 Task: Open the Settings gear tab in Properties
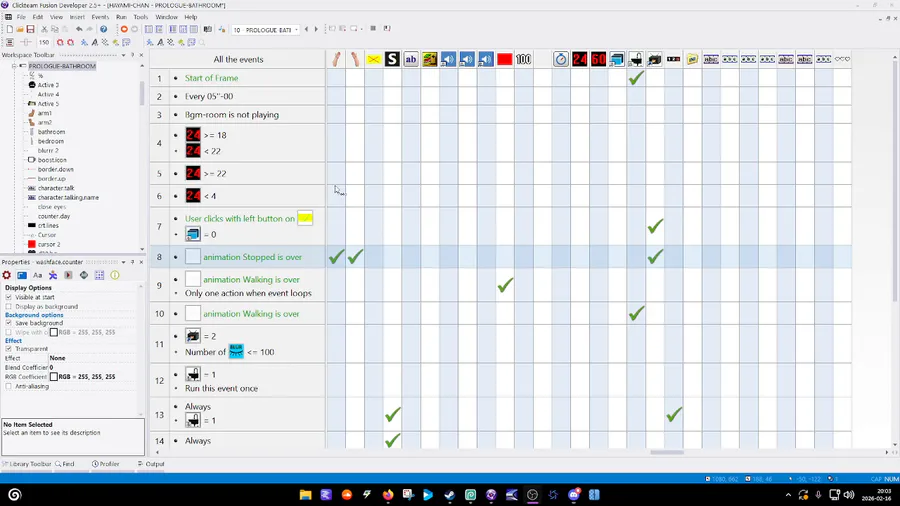(7, 275)
